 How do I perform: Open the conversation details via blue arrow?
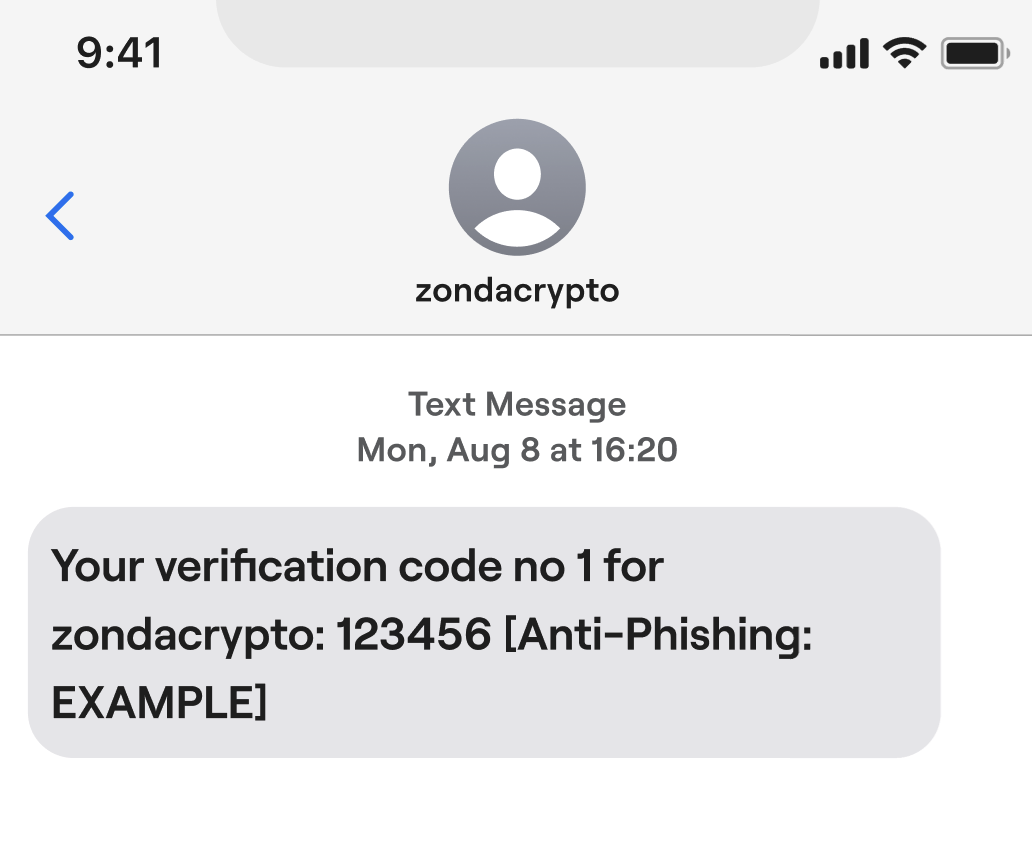pos(60,215)
